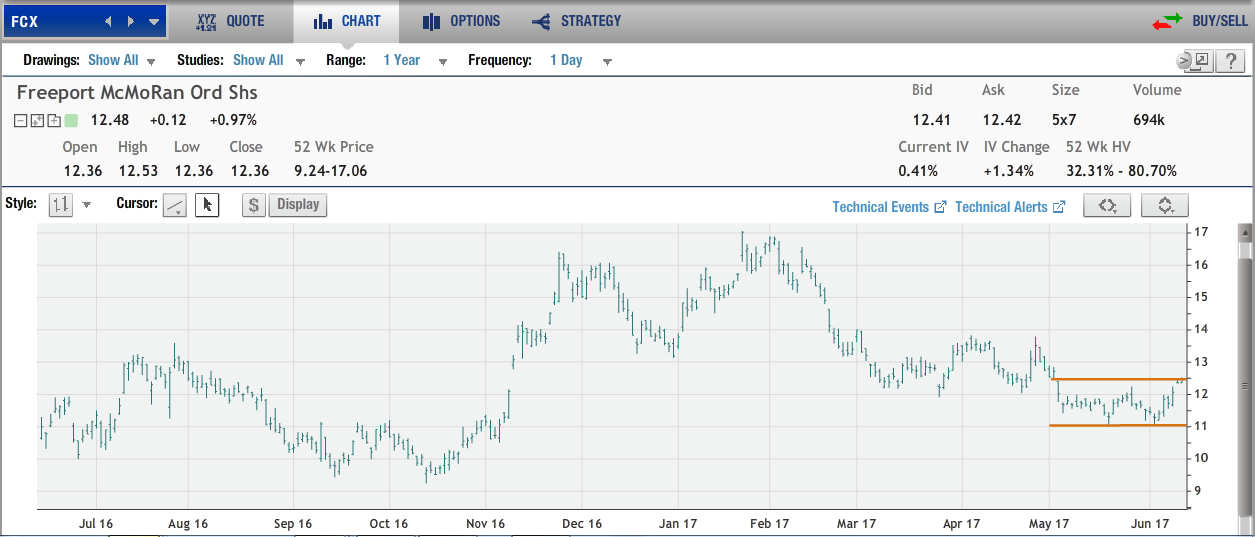1255x537 pixels.
Task: Click the dollar sign icon
Action: pyautogui.click(x=254, y=205)
